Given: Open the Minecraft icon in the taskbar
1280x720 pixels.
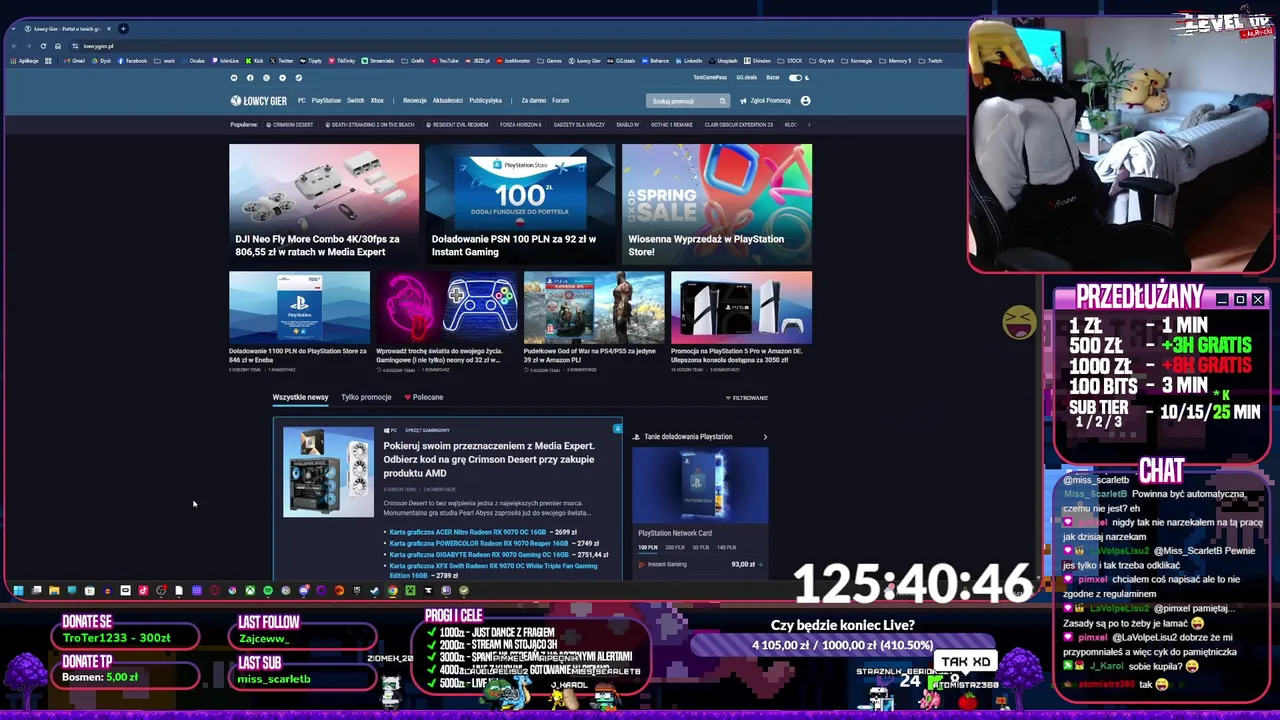Looking at the screenshot, I should [411, 591].
